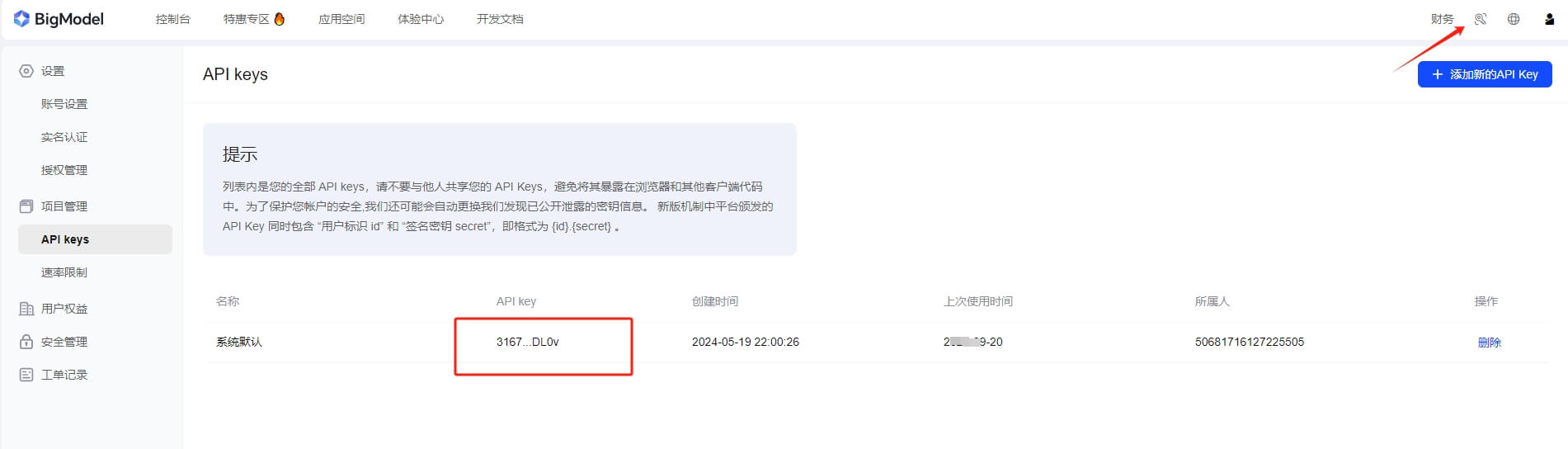Click the API keys page title
This screenshot has height=449, width=1568.
click(x=235, y=74)
